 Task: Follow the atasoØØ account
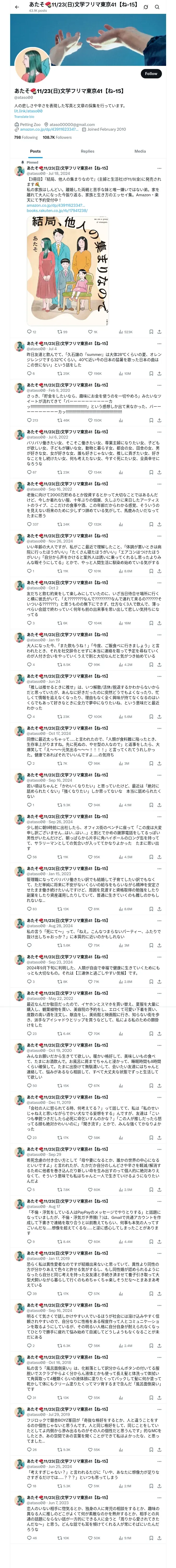tap(151, 74)
